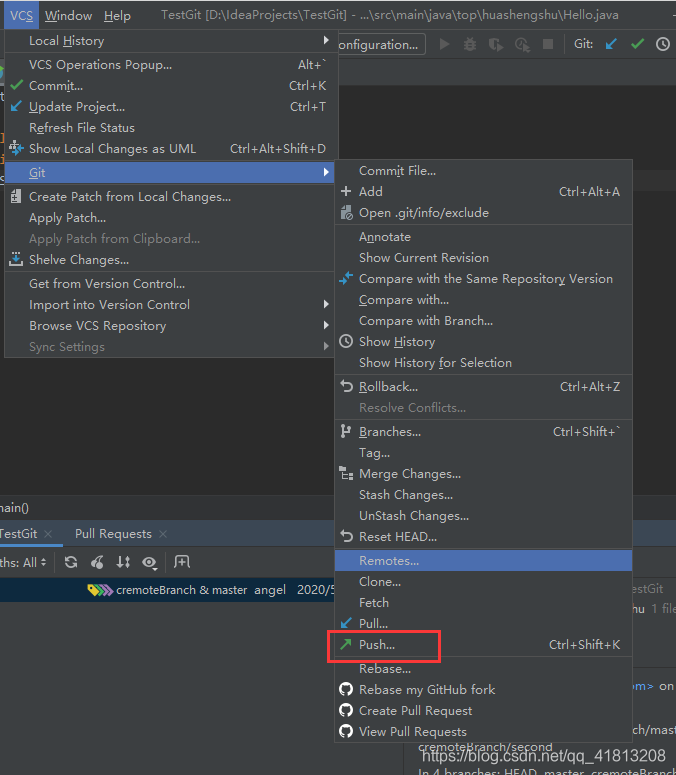
Task: Open the Window menu
Action: tap(68, 15)
